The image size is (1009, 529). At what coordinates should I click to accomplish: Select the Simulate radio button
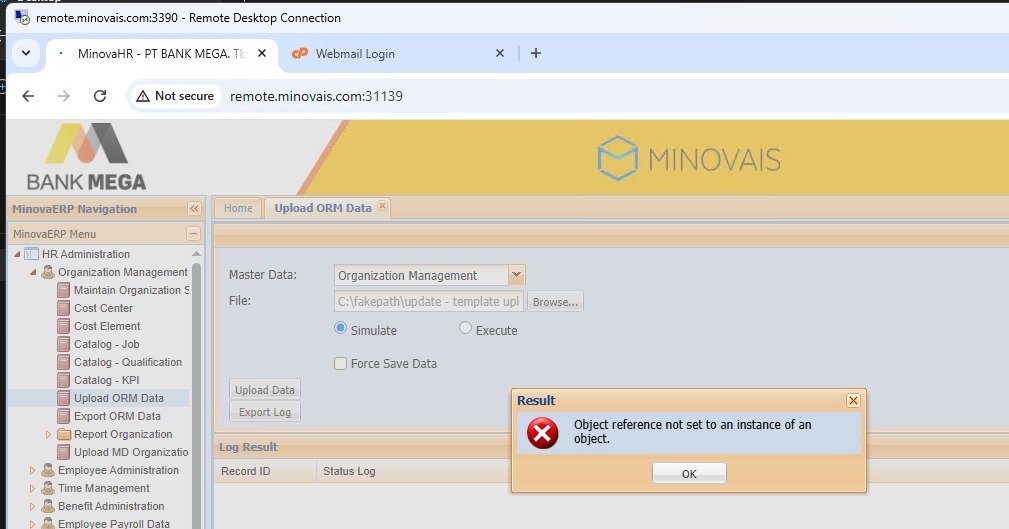pos(340,328)
